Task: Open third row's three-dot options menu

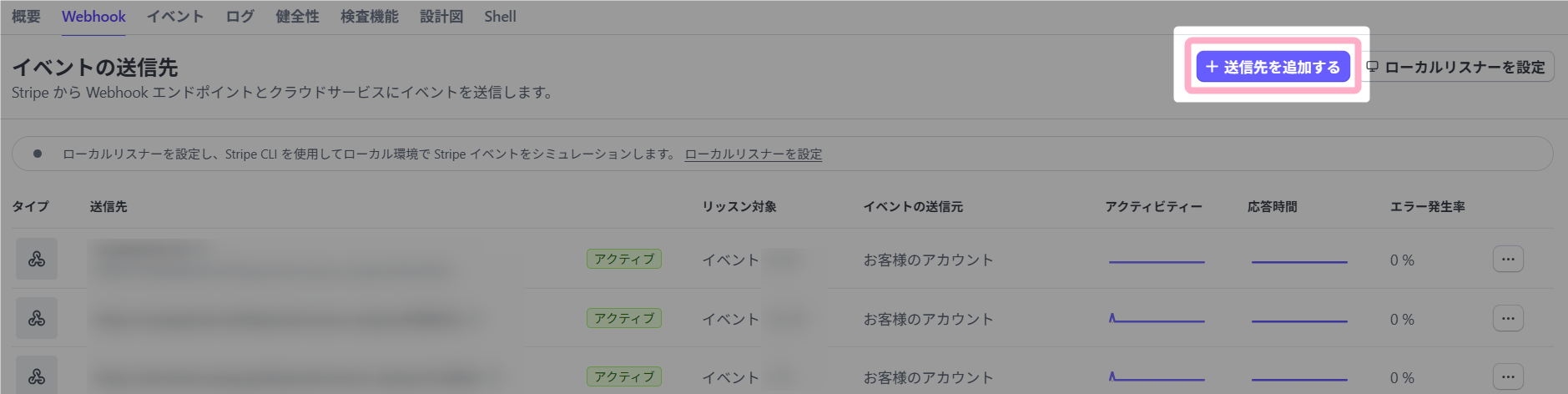Action: (1507, 376)
